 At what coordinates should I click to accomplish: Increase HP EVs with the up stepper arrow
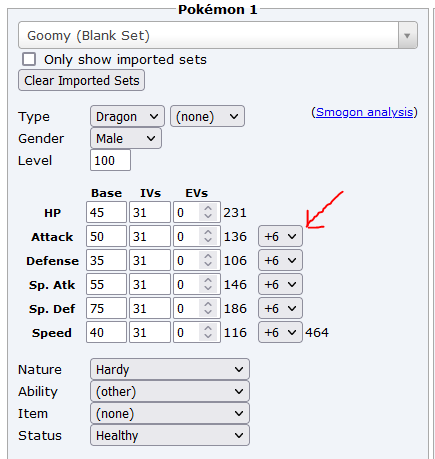coord(208,208)
